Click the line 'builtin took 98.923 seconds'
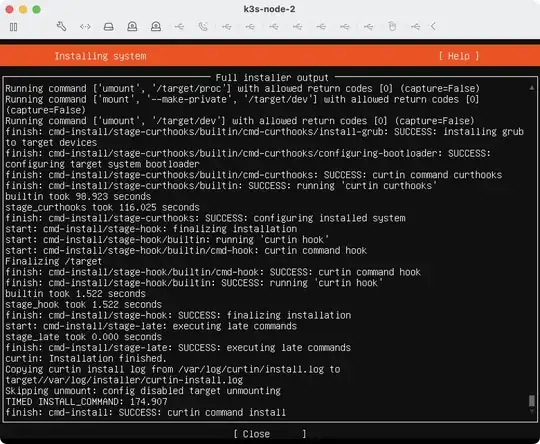The width and height of the screenshot is (540, 444). tap(78, 197)
